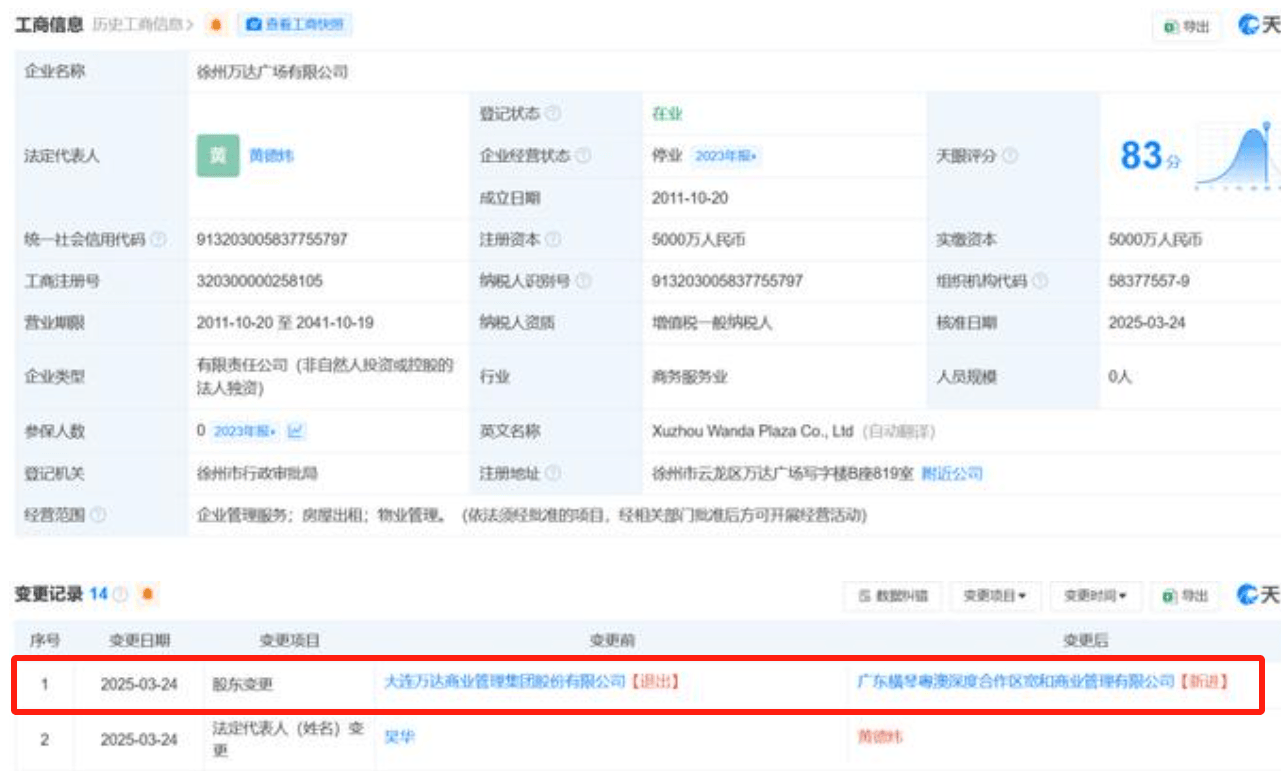Click the green 黄 avatar of legal representative
1281x771 pixels.
tap(218, 156)
